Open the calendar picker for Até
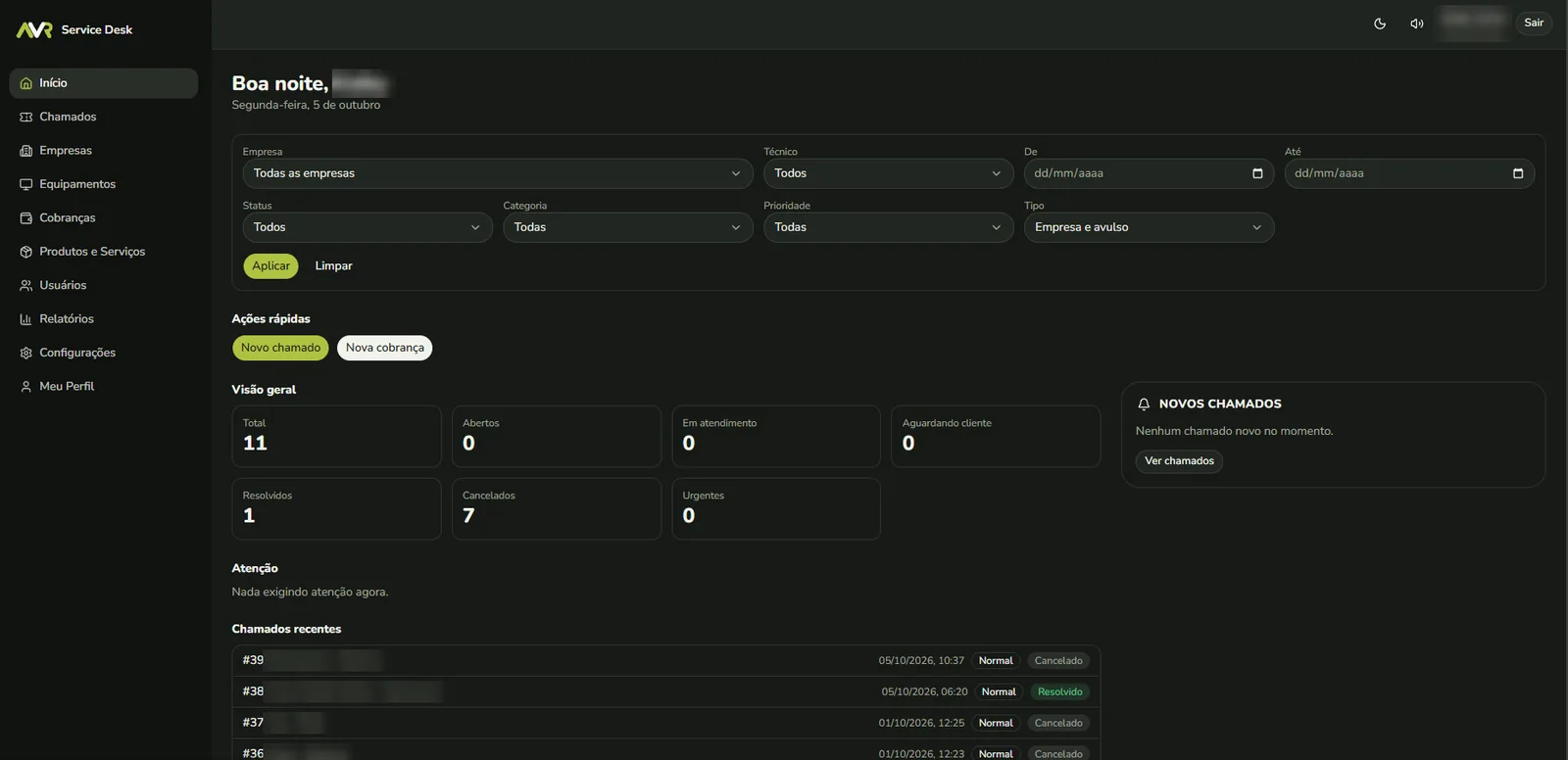1568x760 pixels. 1518,173
